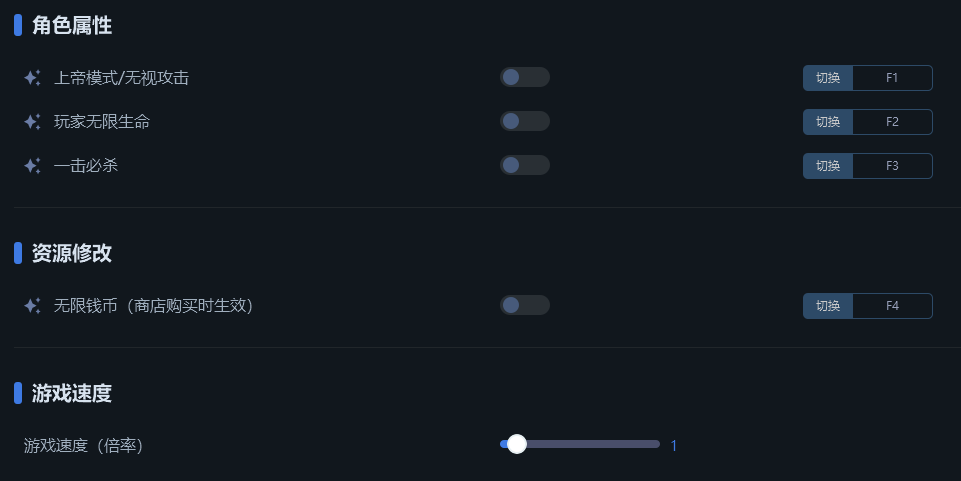Click sparkle icon beside 上帝模式/无视攻击
The width and height of the screenshot is (961, 481).
[32, 78]
